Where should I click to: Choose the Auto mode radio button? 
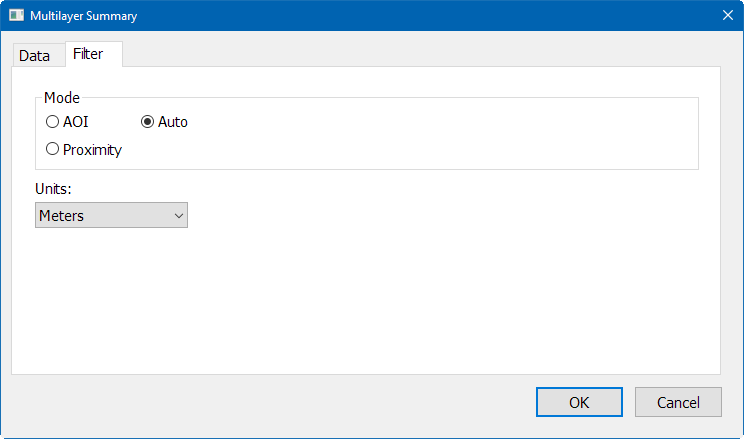(x=148, y=121)
